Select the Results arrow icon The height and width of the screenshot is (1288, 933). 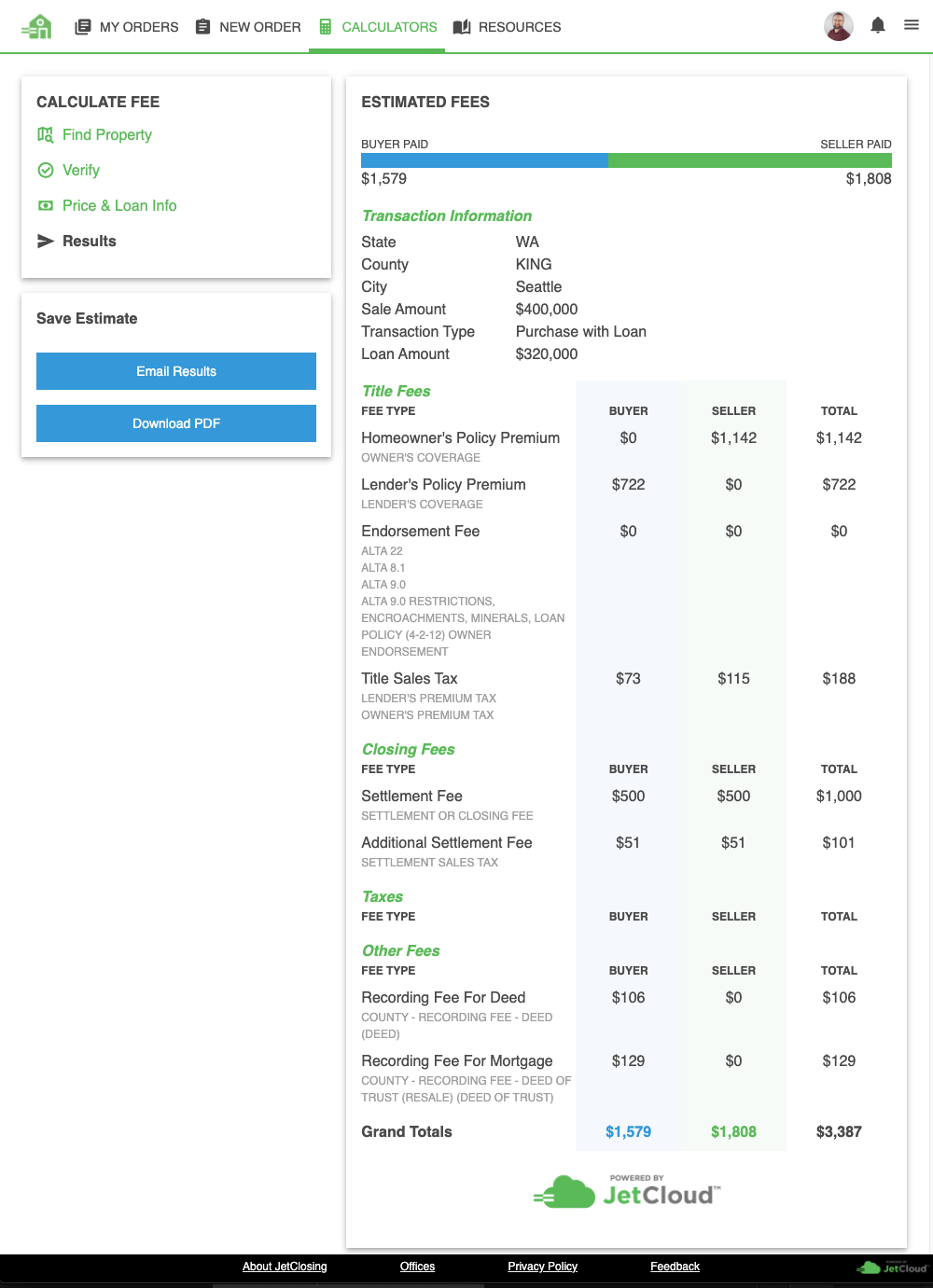46,241
